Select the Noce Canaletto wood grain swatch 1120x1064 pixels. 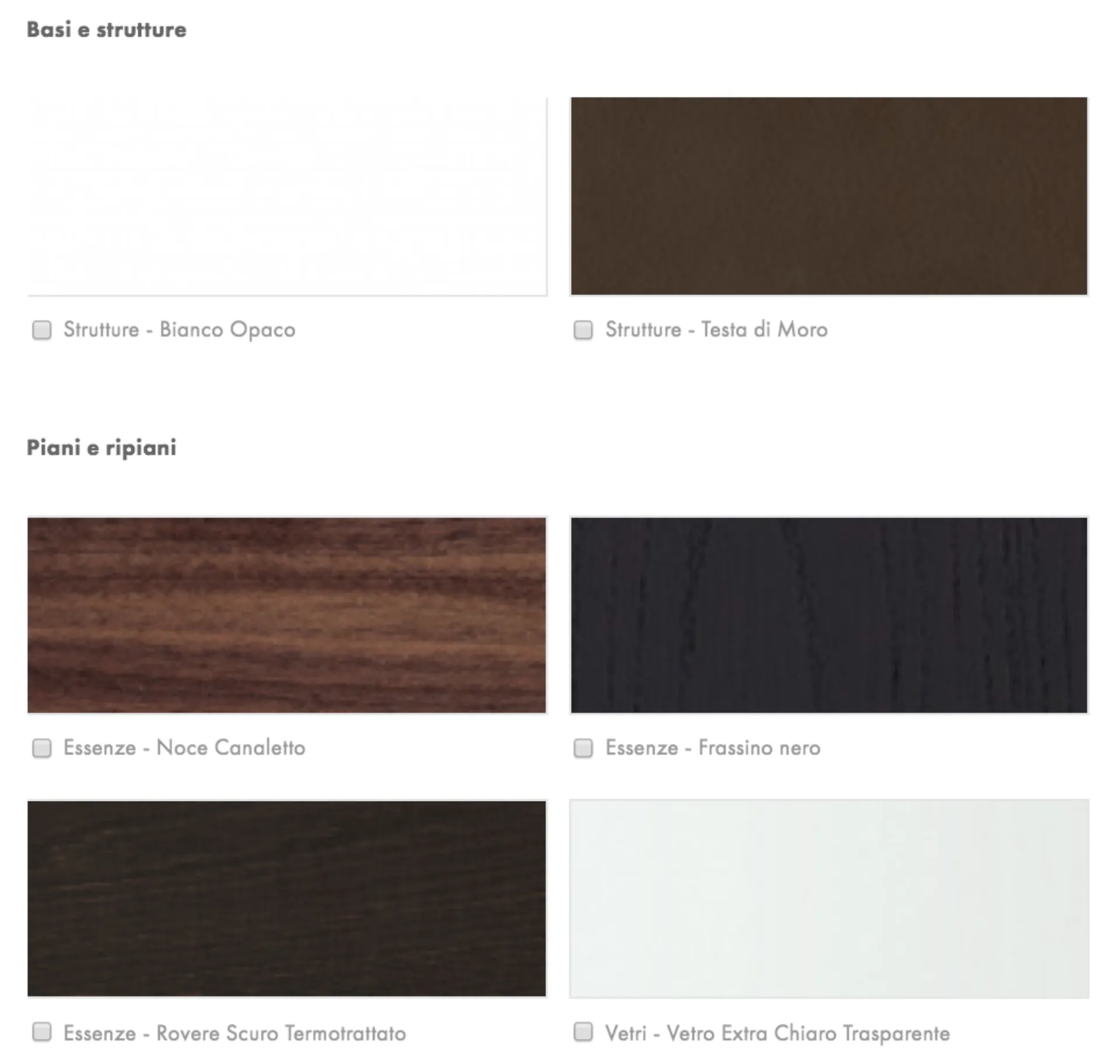coord(287,615)
